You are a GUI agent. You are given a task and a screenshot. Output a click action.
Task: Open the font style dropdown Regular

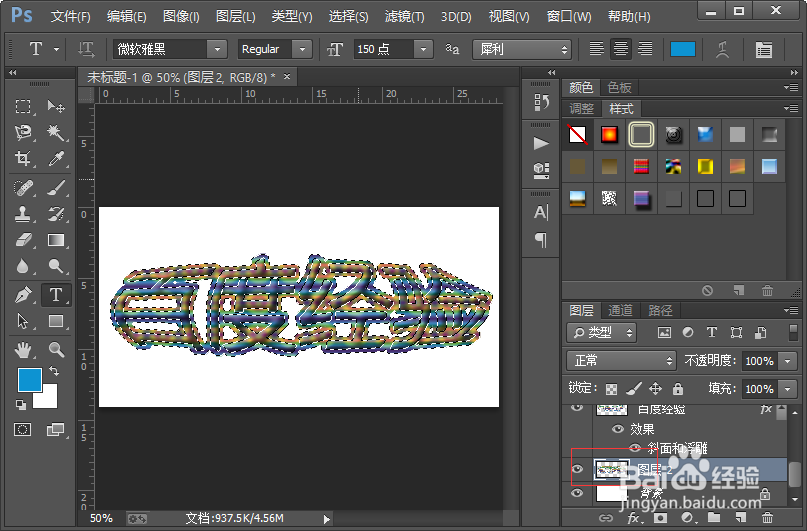(x=302, y=49)
